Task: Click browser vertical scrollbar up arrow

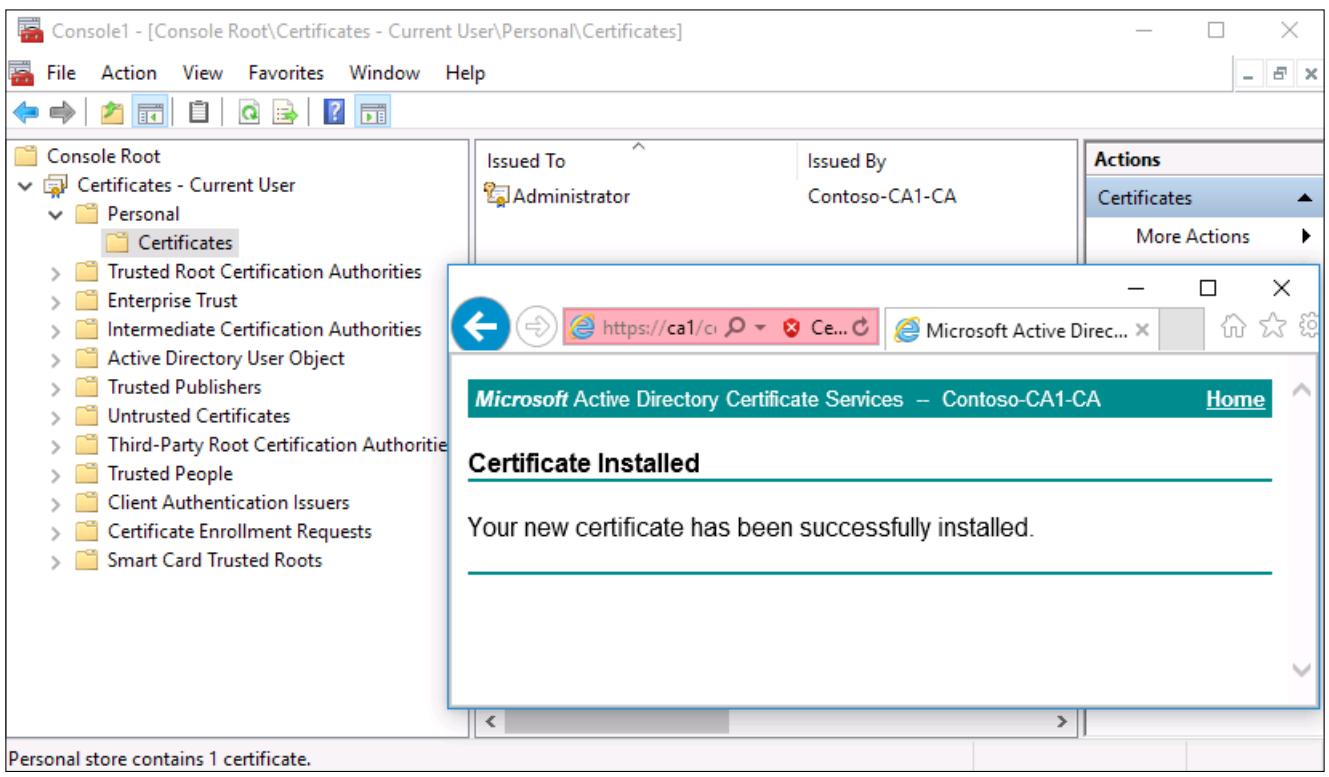Action: (1301, 391)
